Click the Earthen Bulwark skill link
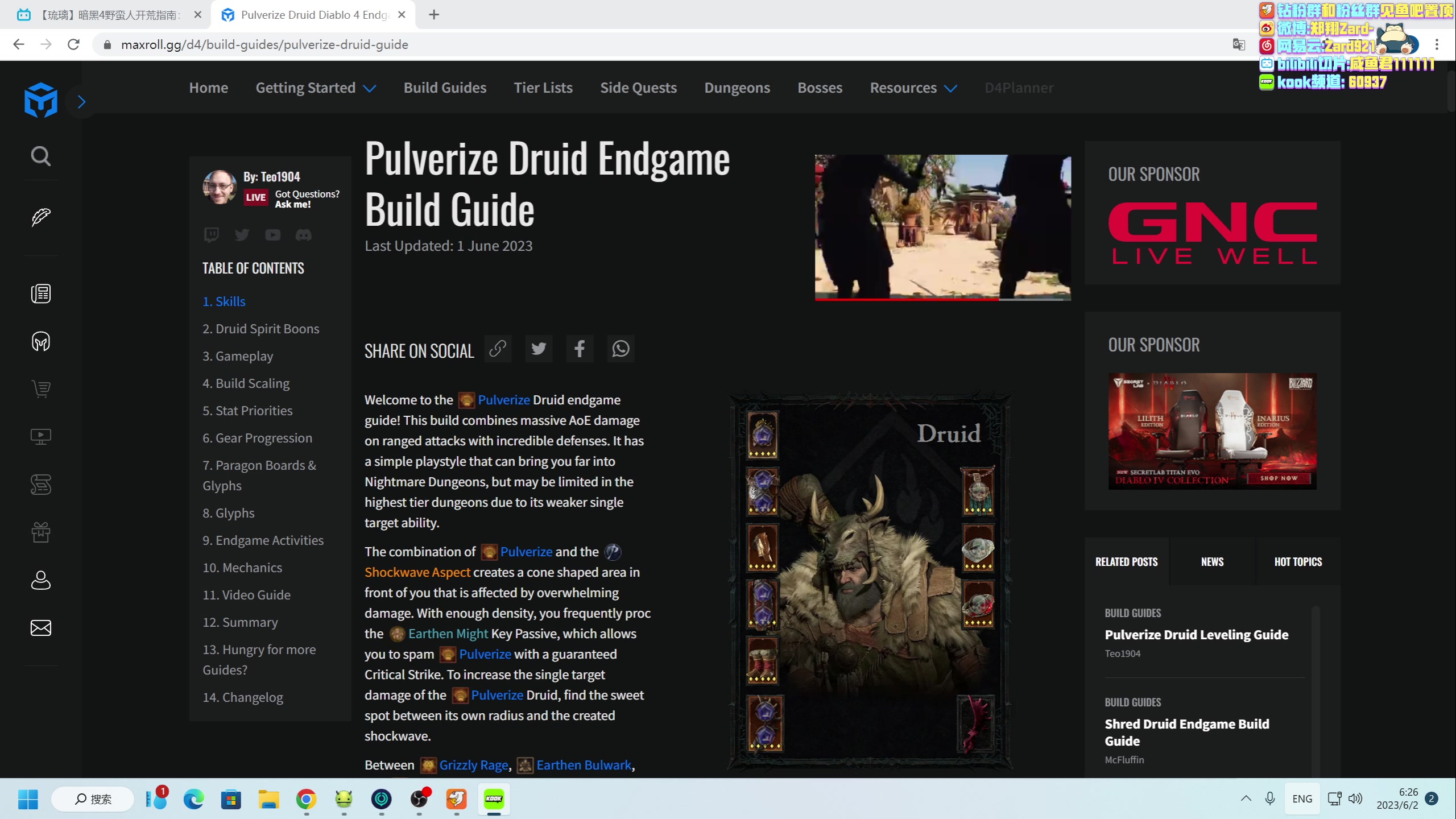Screen dimensions: 1456x819 (584, 765)
